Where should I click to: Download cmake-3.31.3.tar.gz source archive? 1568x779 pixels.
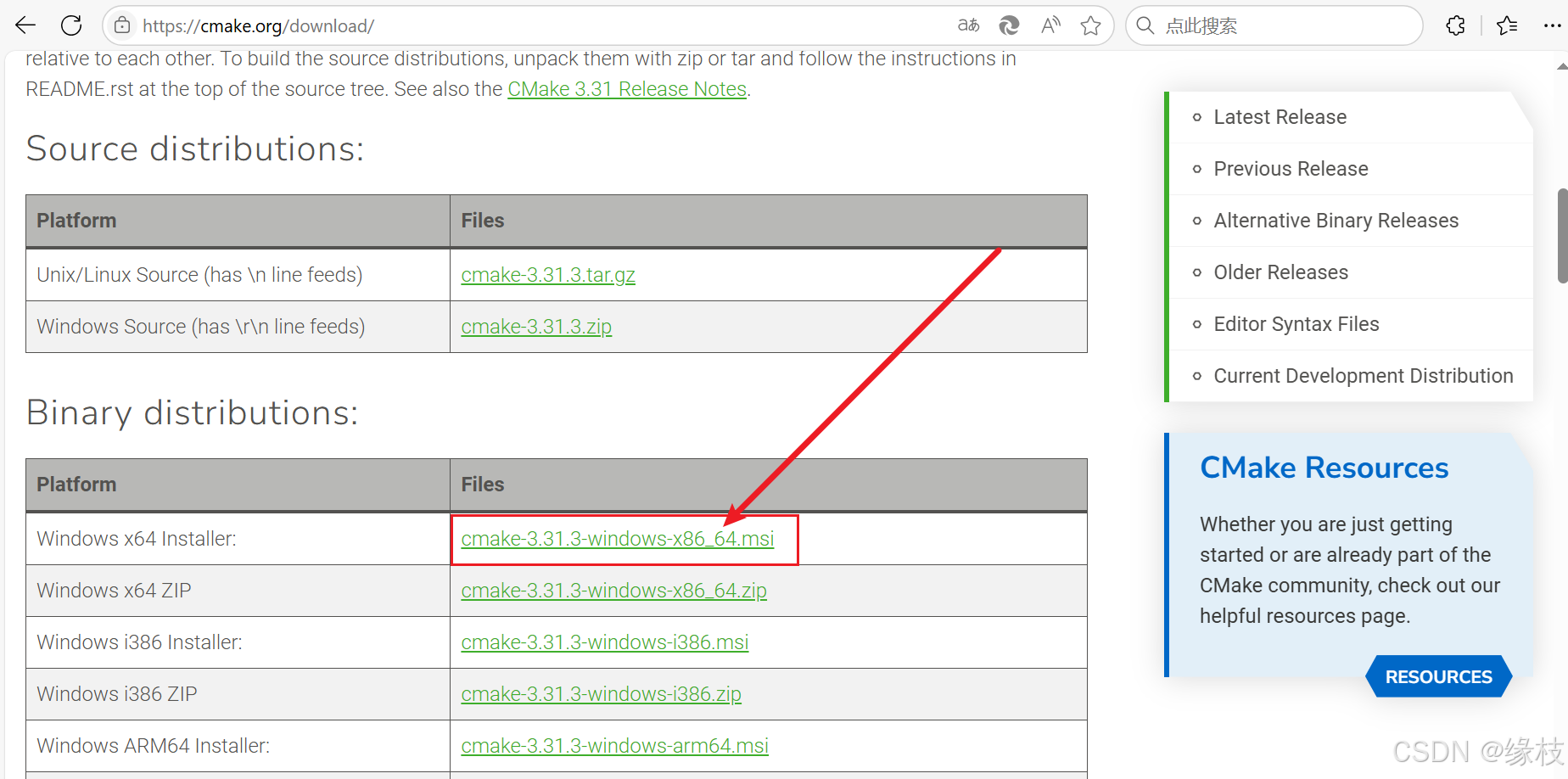pos(548,274)
